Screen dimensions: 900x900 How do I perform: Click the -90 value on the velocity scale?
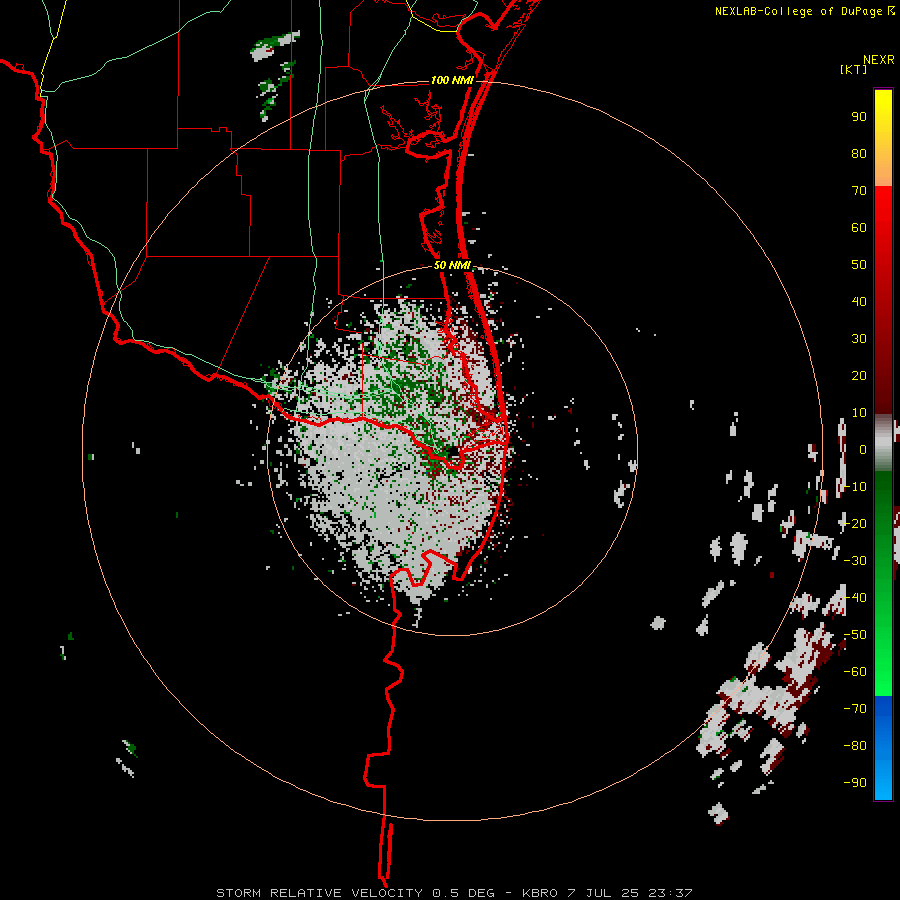point(855,783)
